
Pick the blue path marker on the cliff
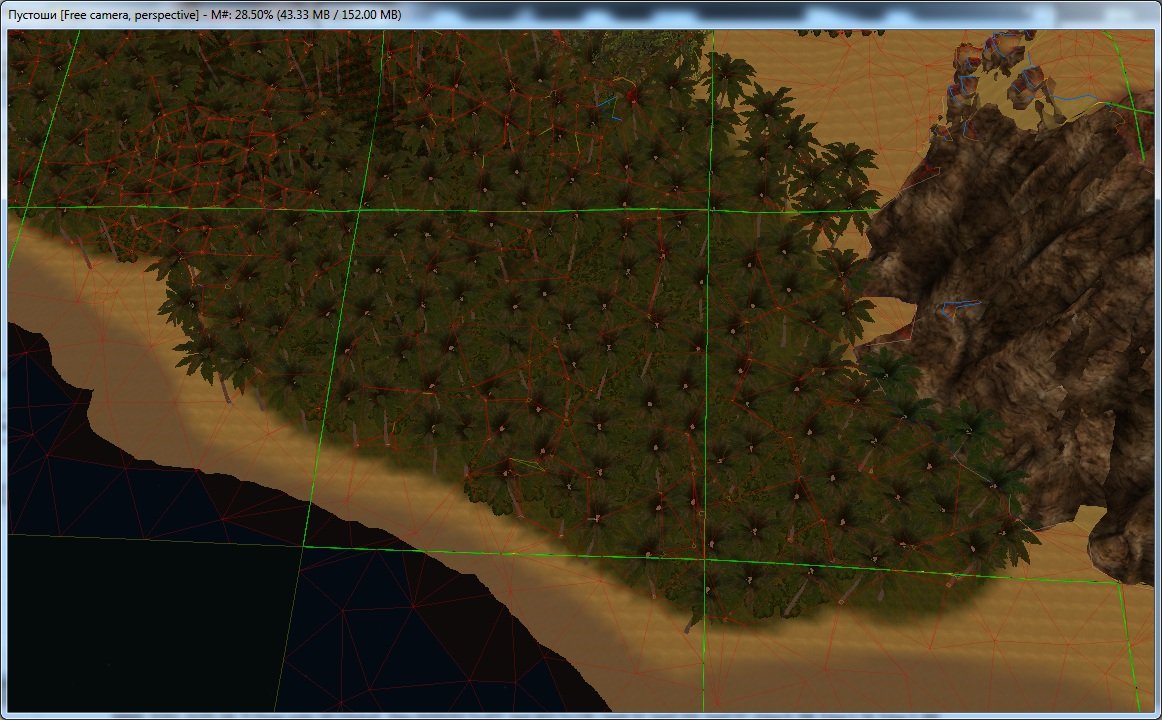click(958, 307)
